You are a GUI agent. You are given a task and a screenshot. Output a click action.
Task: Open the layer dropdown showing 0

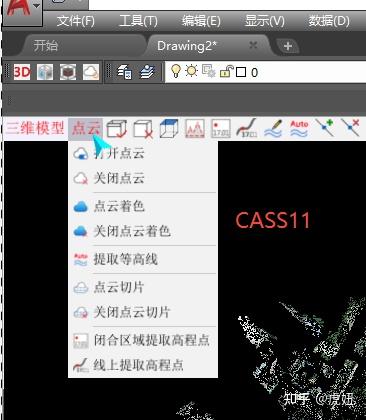pos(265,72)
